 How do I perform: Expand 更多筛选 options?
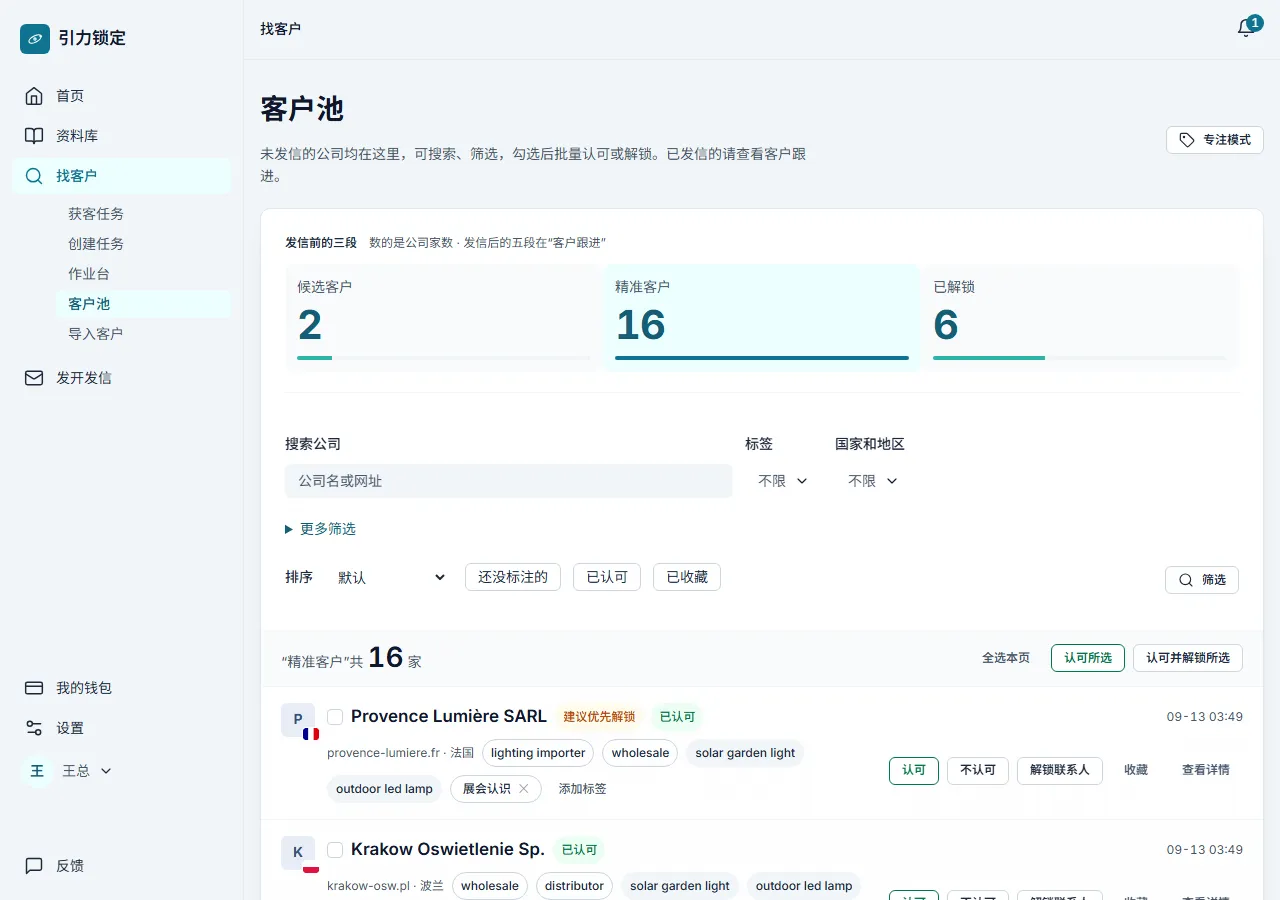[320, 529]
